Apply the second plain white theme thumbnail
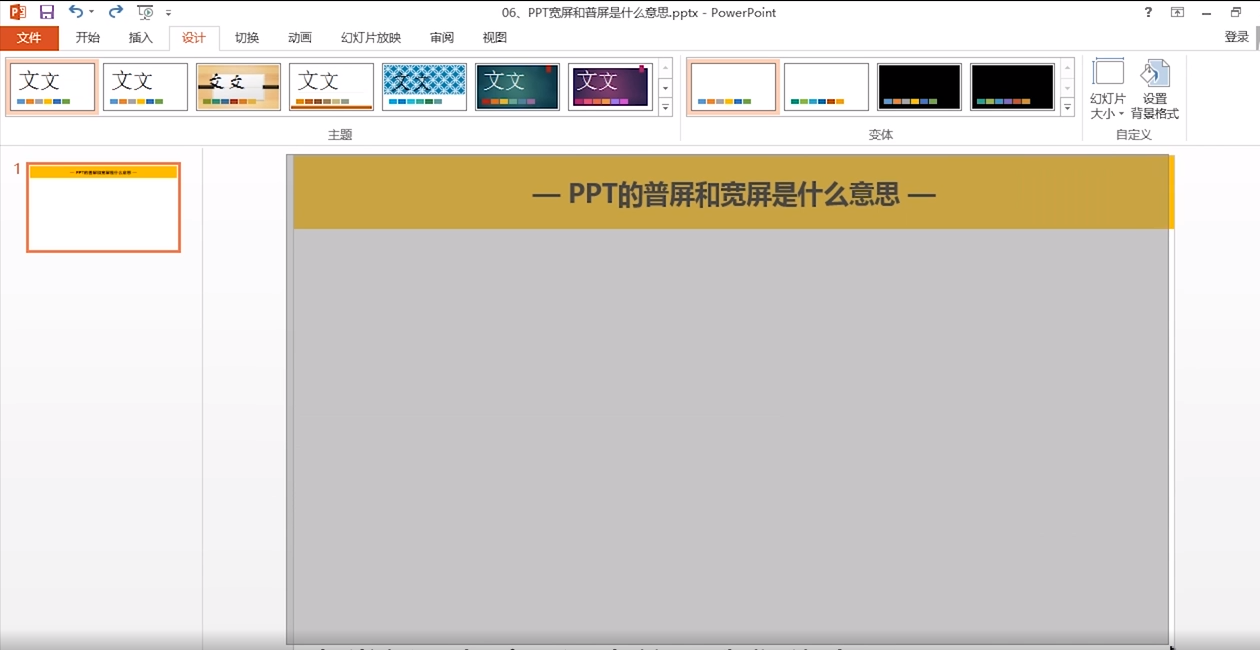This screenshot has height=650, width=1260. [145, 87]
